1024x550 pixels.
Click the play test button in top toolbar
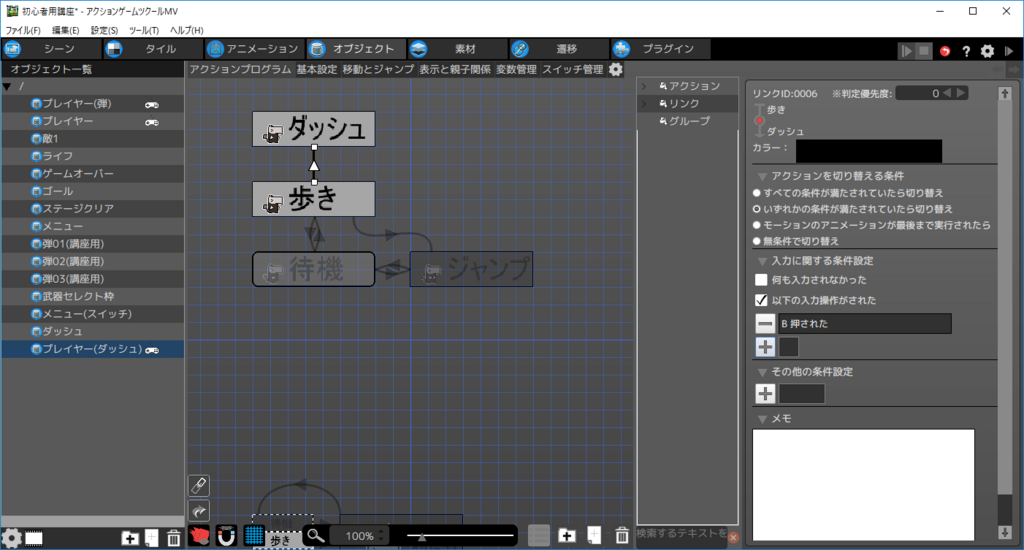[906, 51]
